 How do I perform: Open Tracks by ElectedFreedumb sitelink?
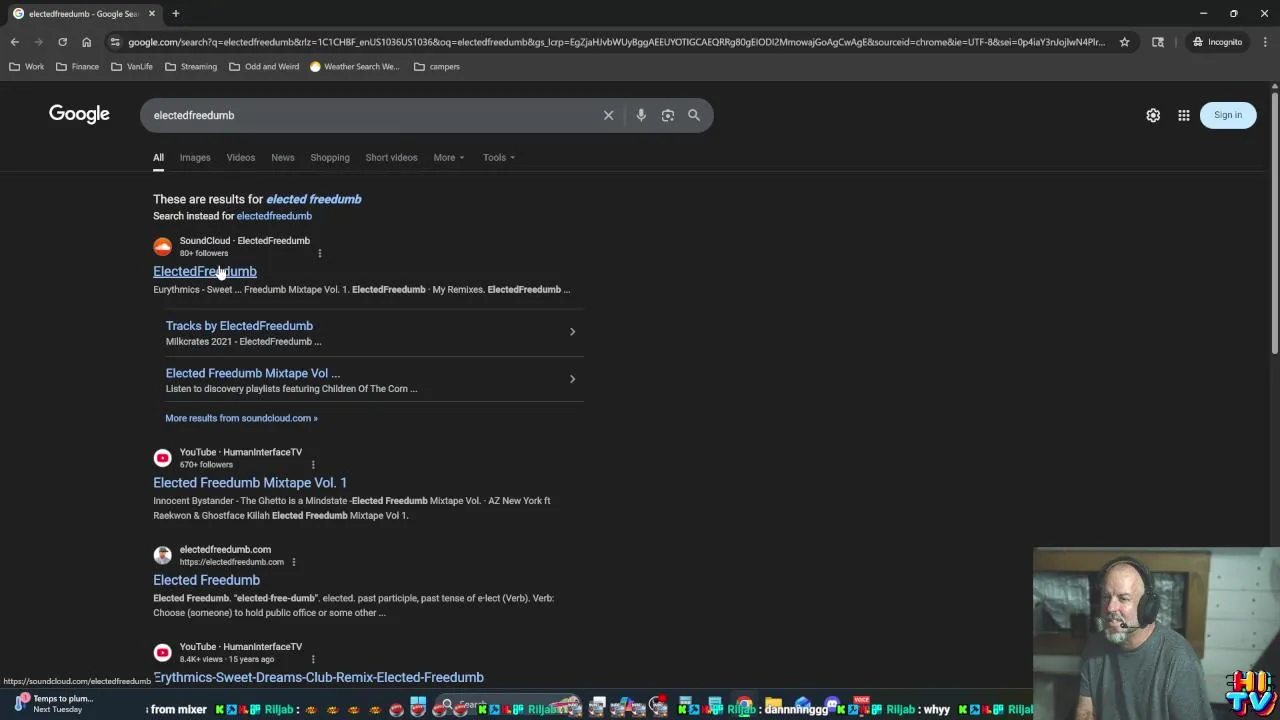[x=239, y=326]
